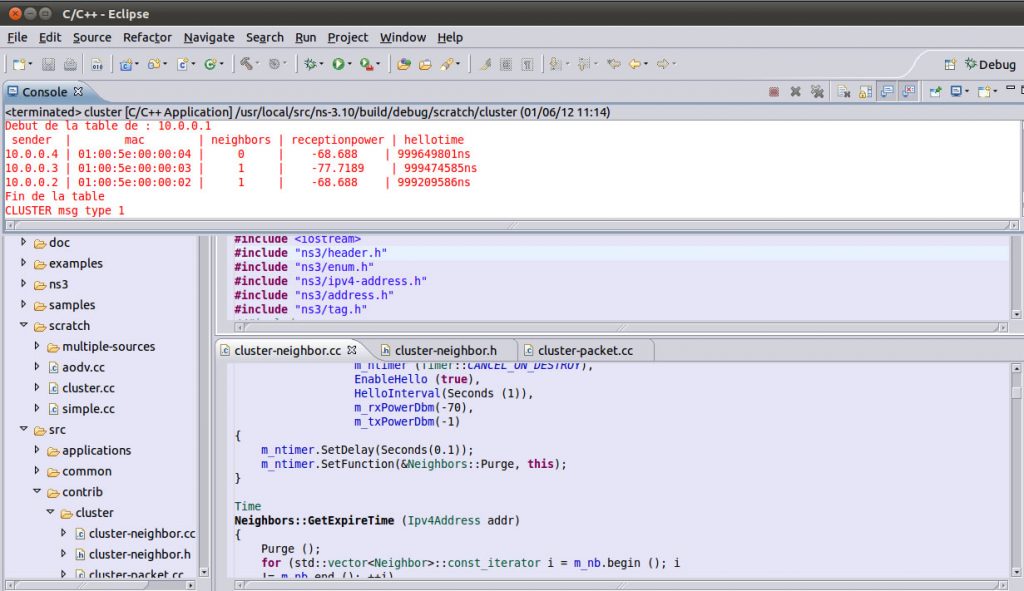
Task: Open the Run button dropdown arrow
Action: [350, 64]
